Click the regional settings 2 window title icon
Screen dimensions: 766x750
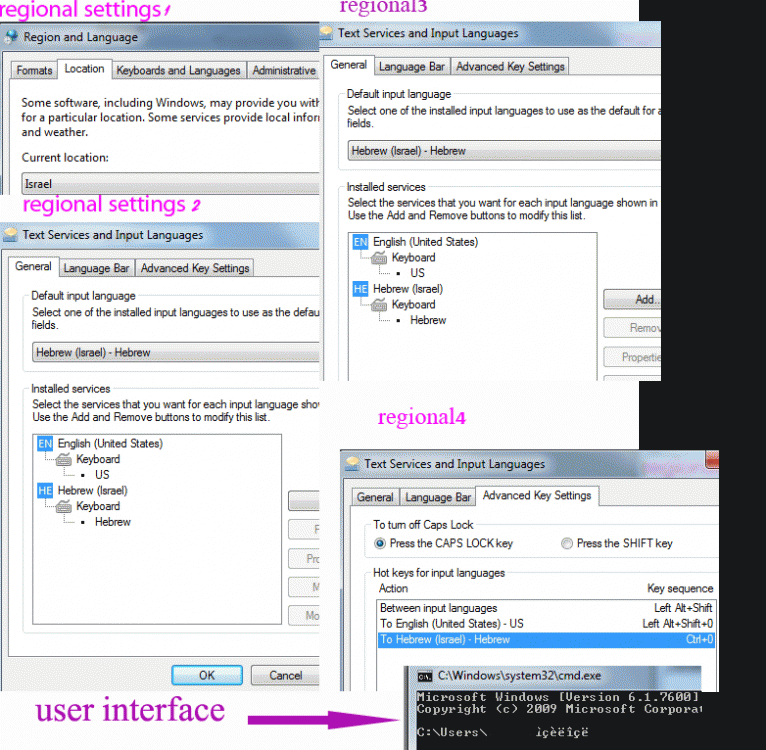pos(10,235)
